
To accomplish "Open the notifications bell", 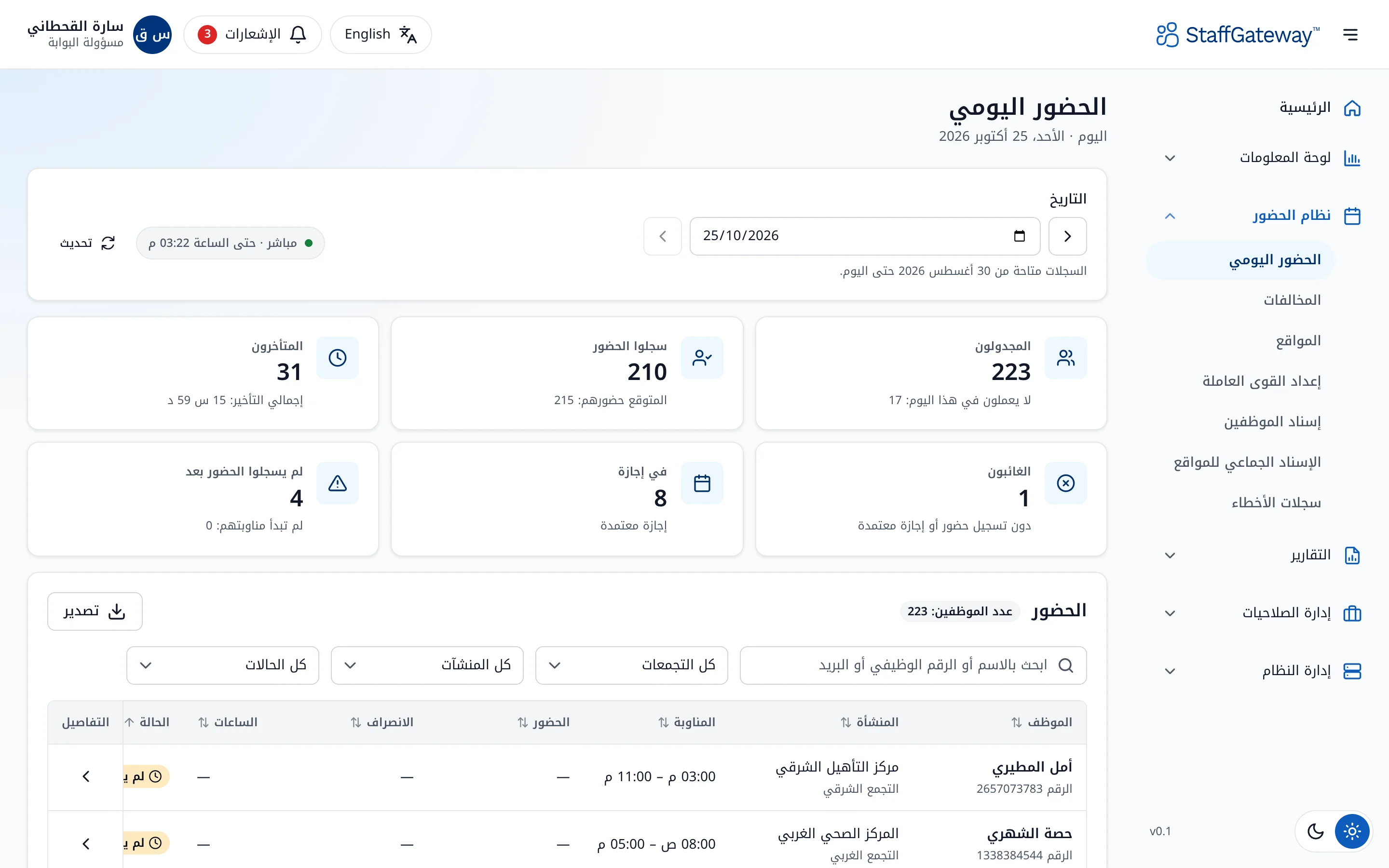I will pyautogui.click(x=253, y=34).
